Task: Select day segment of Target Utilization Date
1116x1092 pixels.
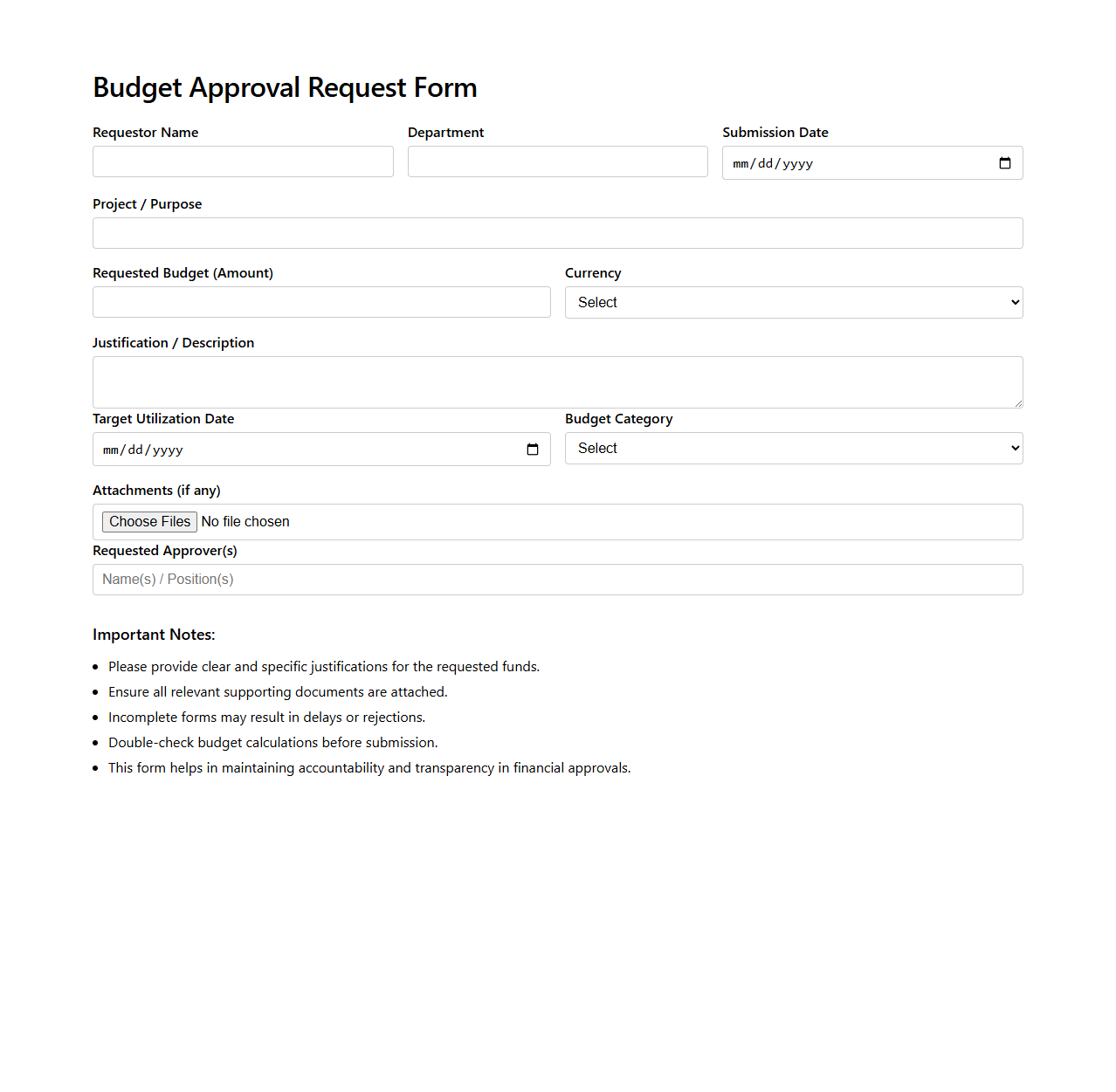Action: pos(135,450)
